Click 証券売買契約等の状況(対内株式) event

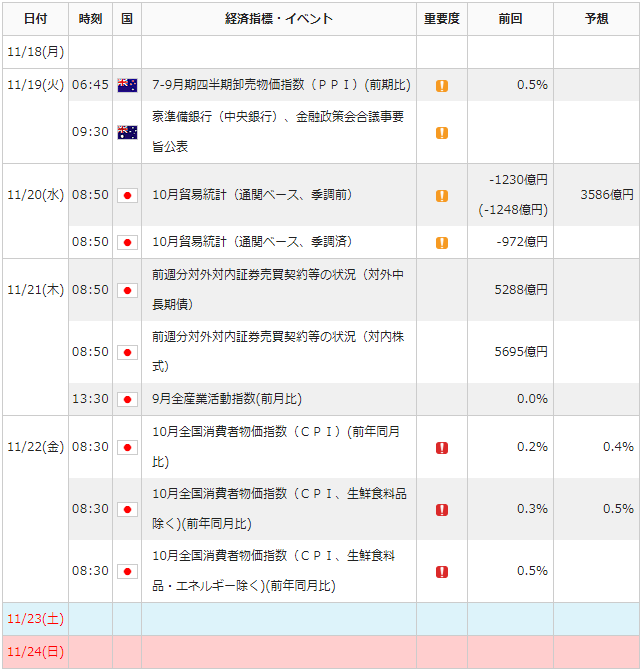[278, 352]
